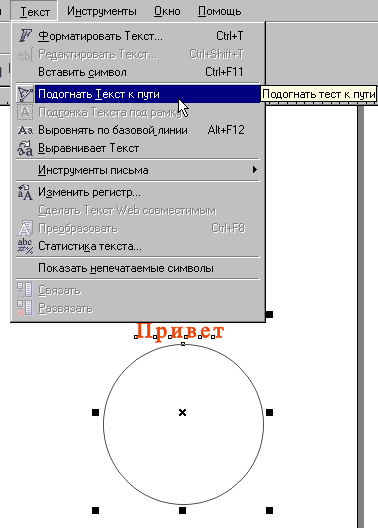Click the Align to Baseline icon
The image size is (378, 528).
[x=25, y=130]
